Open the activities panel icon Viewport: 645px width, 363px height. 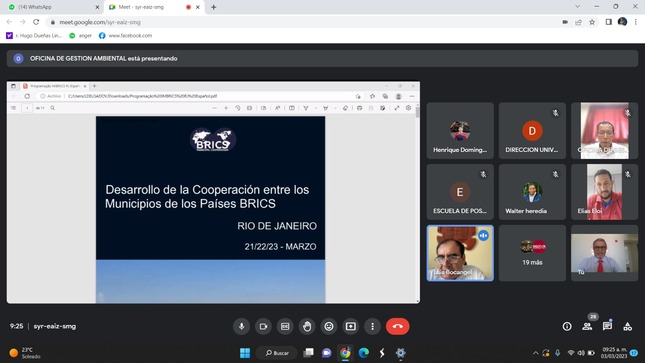click(627, 326)
